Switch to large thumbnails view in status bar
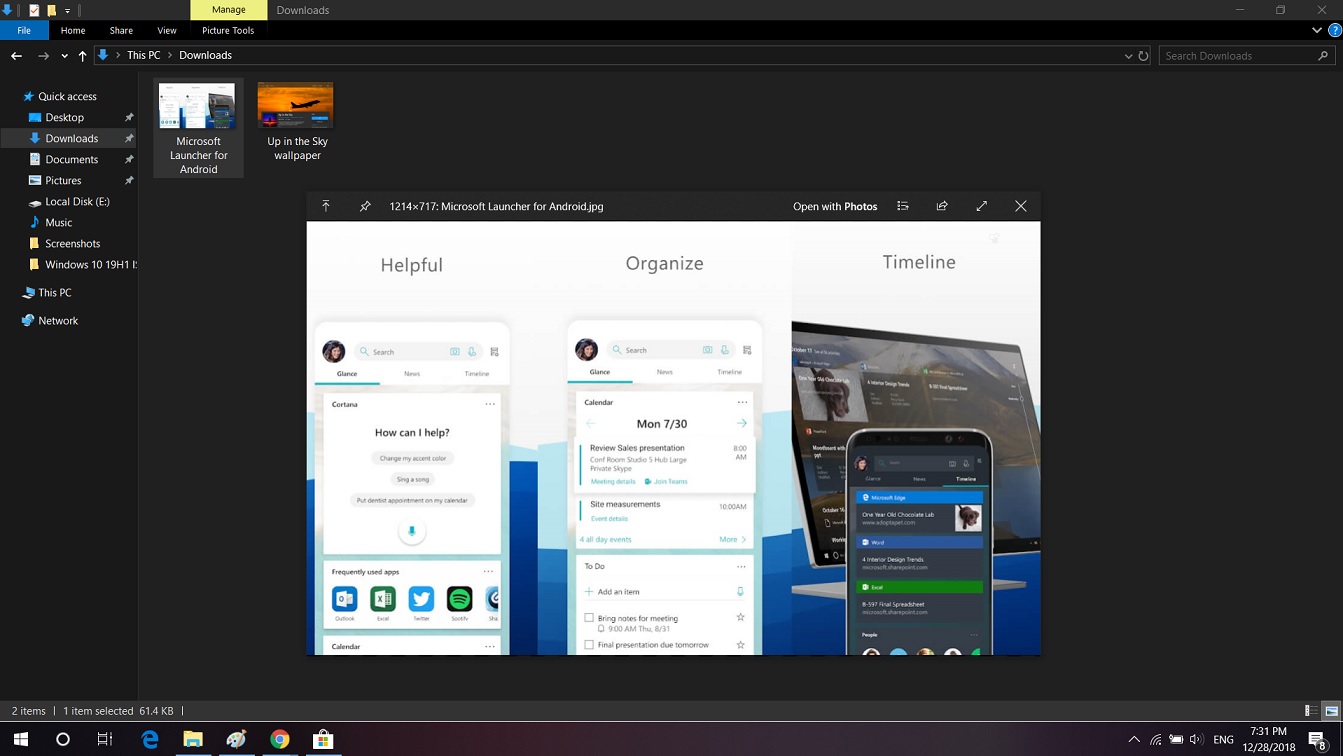This screenshot has width=1343, height=756. pos(1331,711)
